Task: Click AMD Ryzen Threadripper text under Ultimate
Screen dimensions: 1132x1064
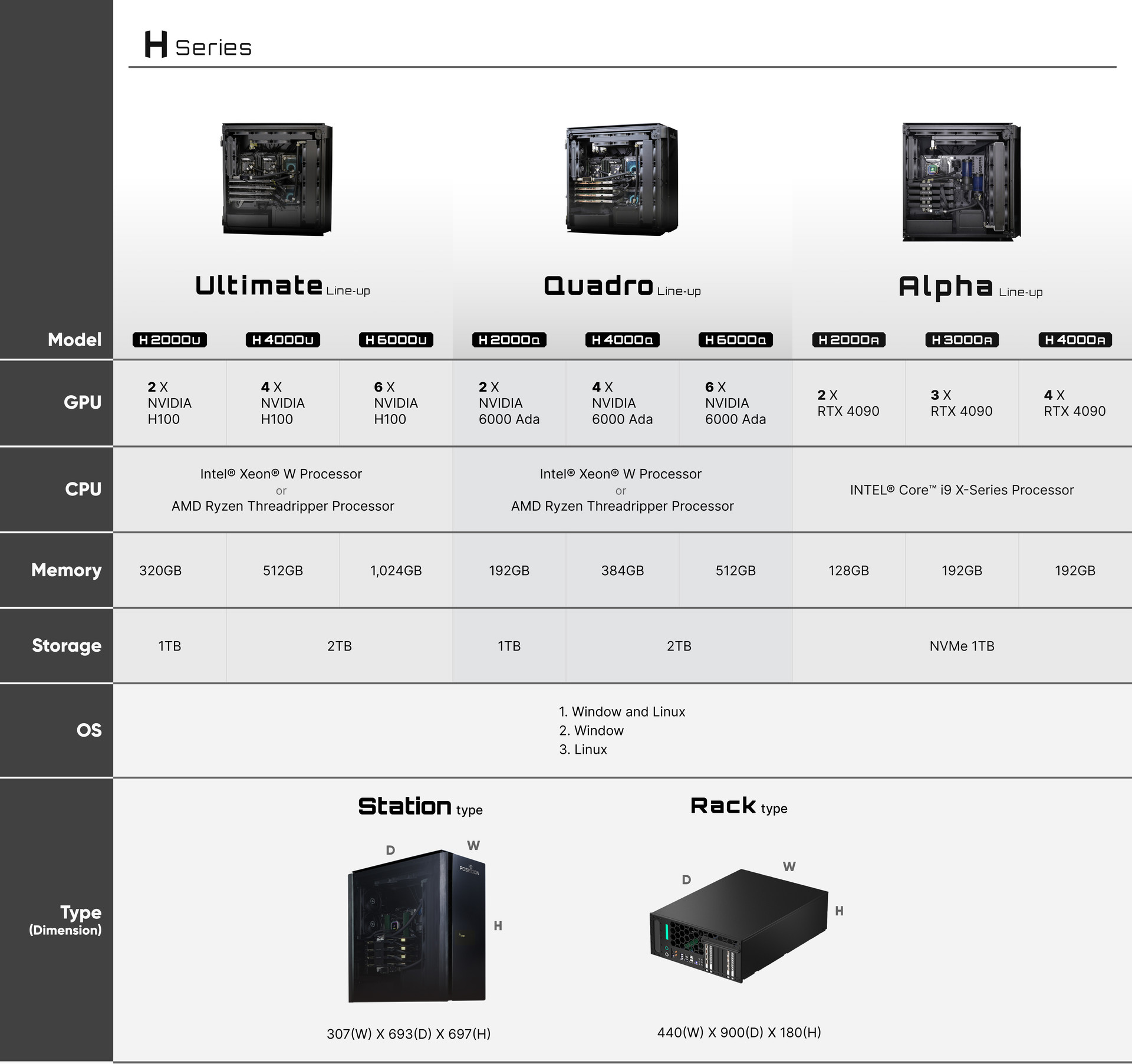Action: [283, 506]
